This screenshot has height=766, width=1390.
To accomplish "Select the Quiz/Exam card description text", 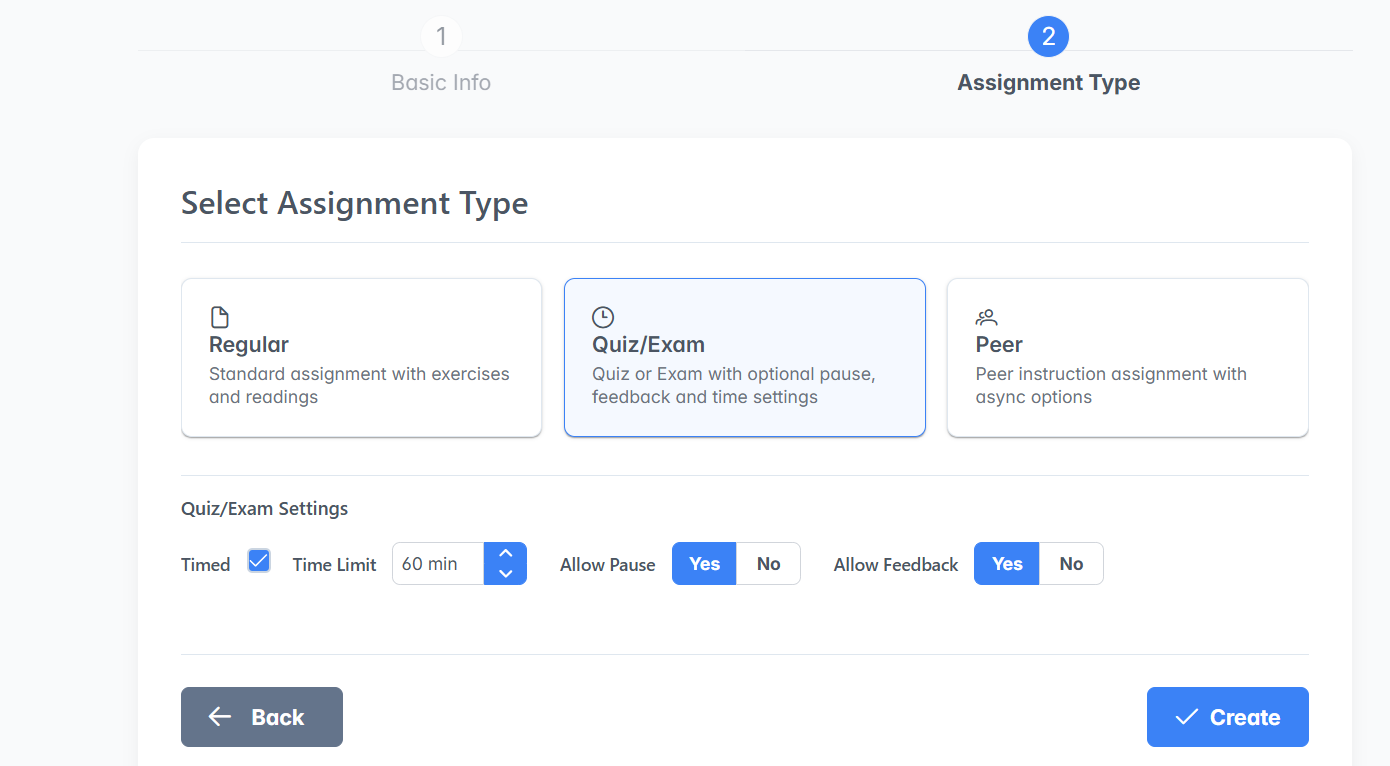I will pyautogui.click(x=733, y=386).
